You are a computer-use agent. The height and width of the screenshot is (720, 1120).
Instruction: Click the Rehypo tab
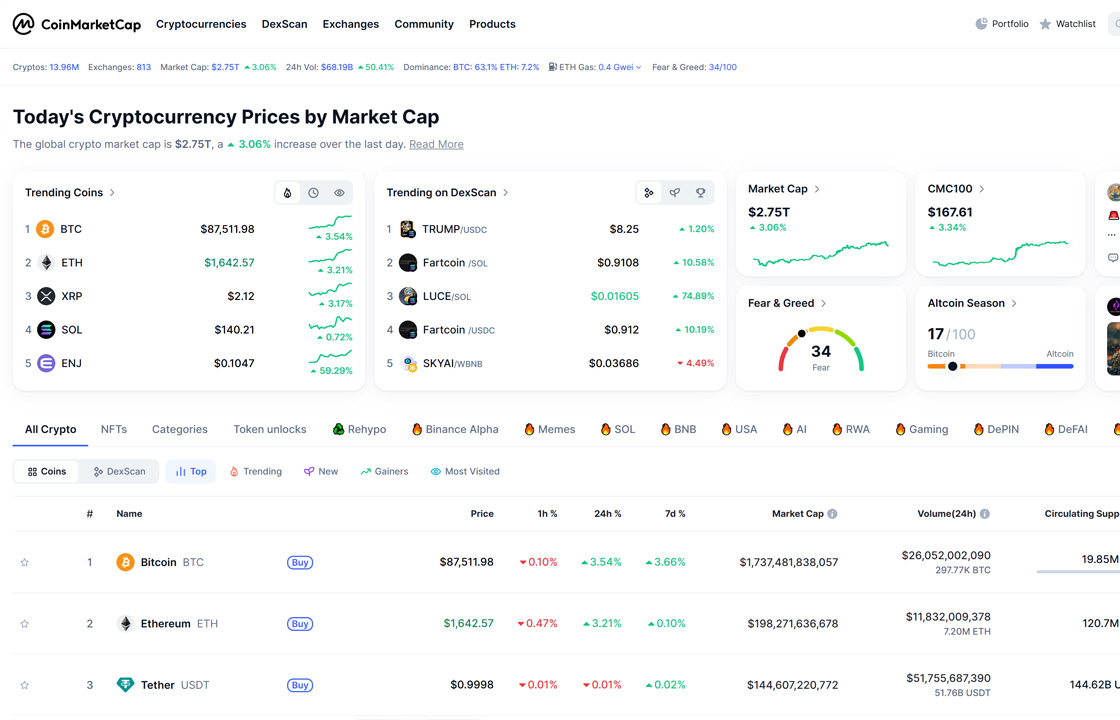pos(359,429)
